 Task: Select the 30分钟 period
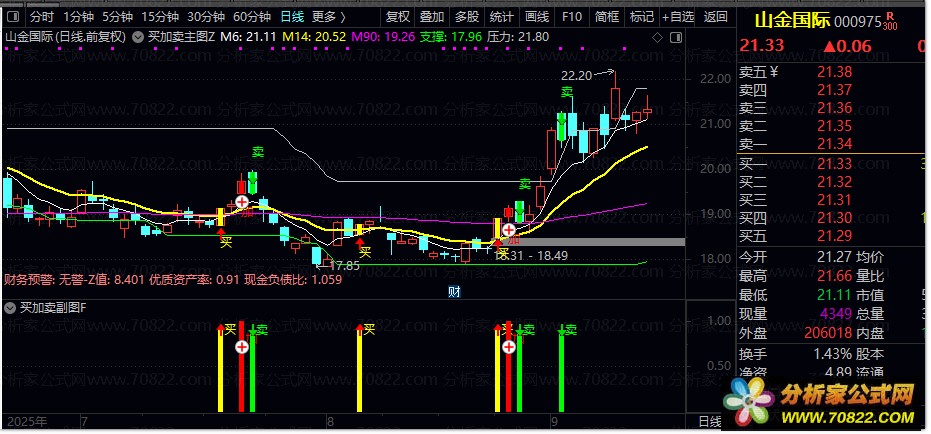pyautogui.click(x=205, y=17)
